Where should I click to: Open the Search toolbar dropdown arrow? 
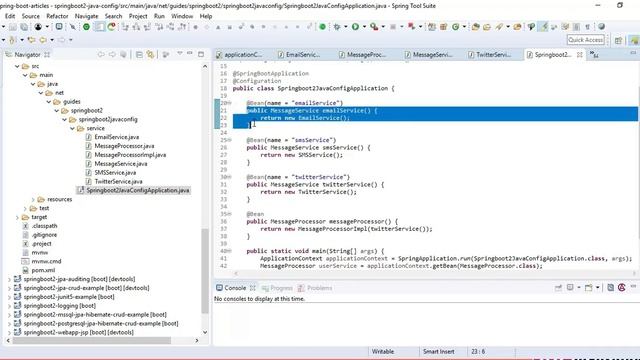(508, 27)
